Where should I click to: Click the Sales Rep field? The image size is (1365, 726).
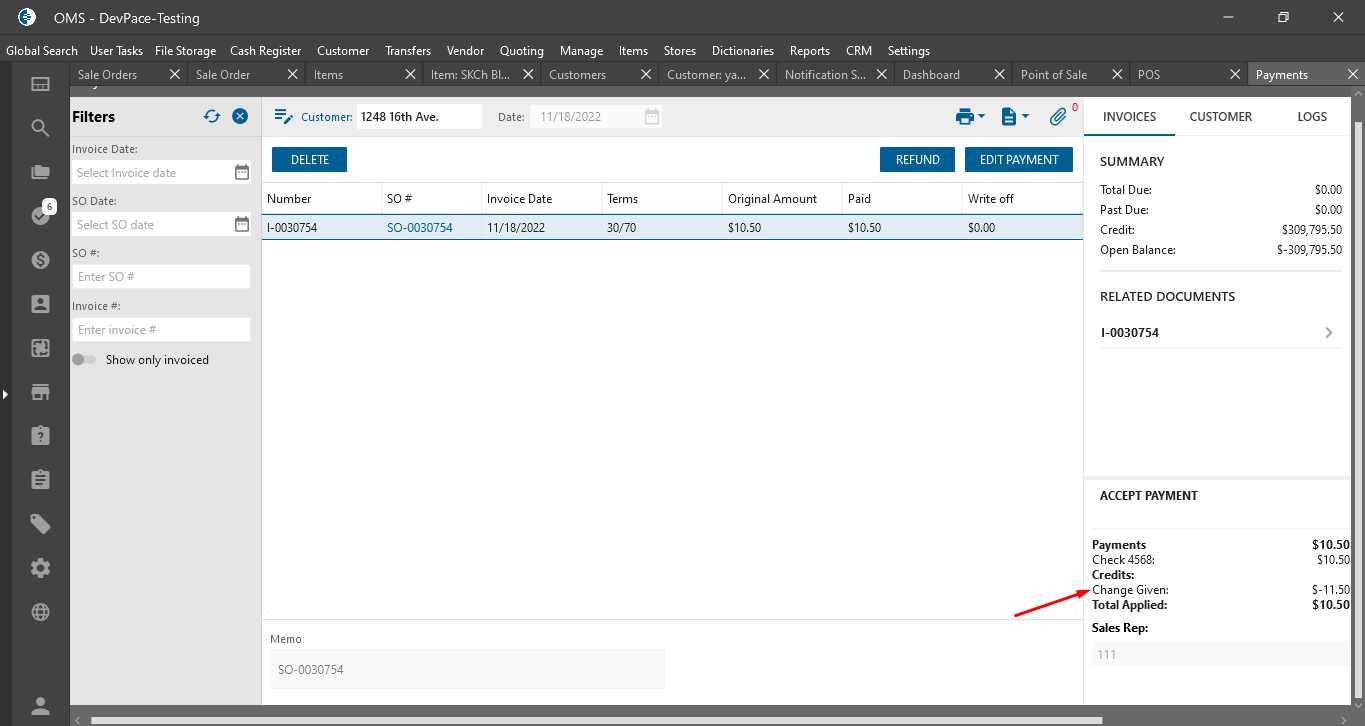pyautogui.click(x=1220, y=655)
